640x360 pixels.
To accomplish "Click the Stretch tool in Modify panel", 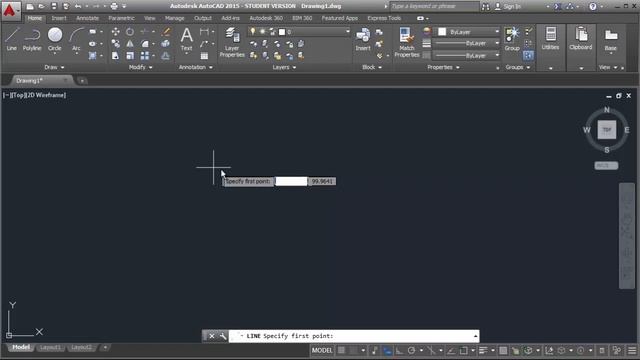I will click(116, 56).
